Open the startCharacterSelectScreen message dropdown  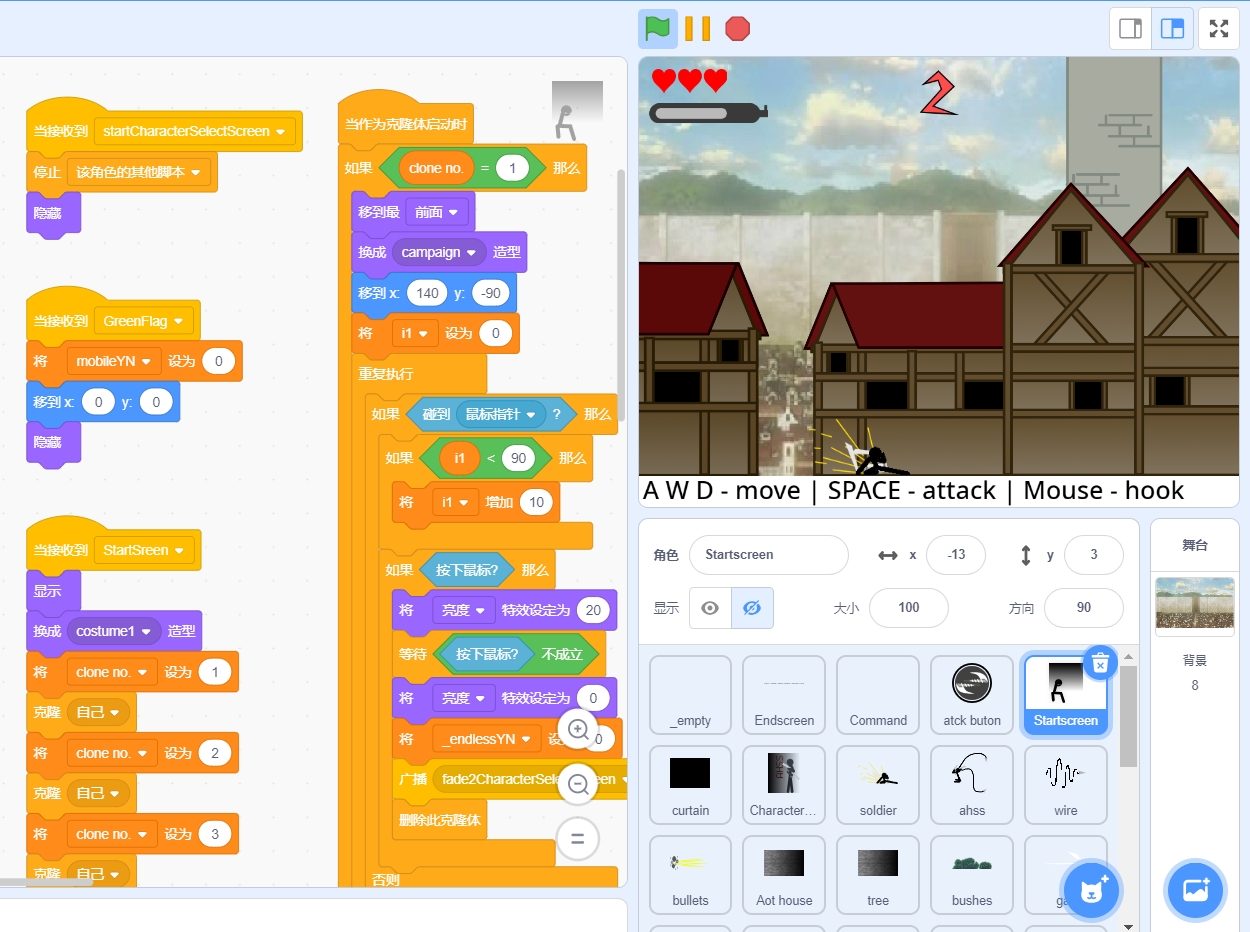(x=280, y=131)
